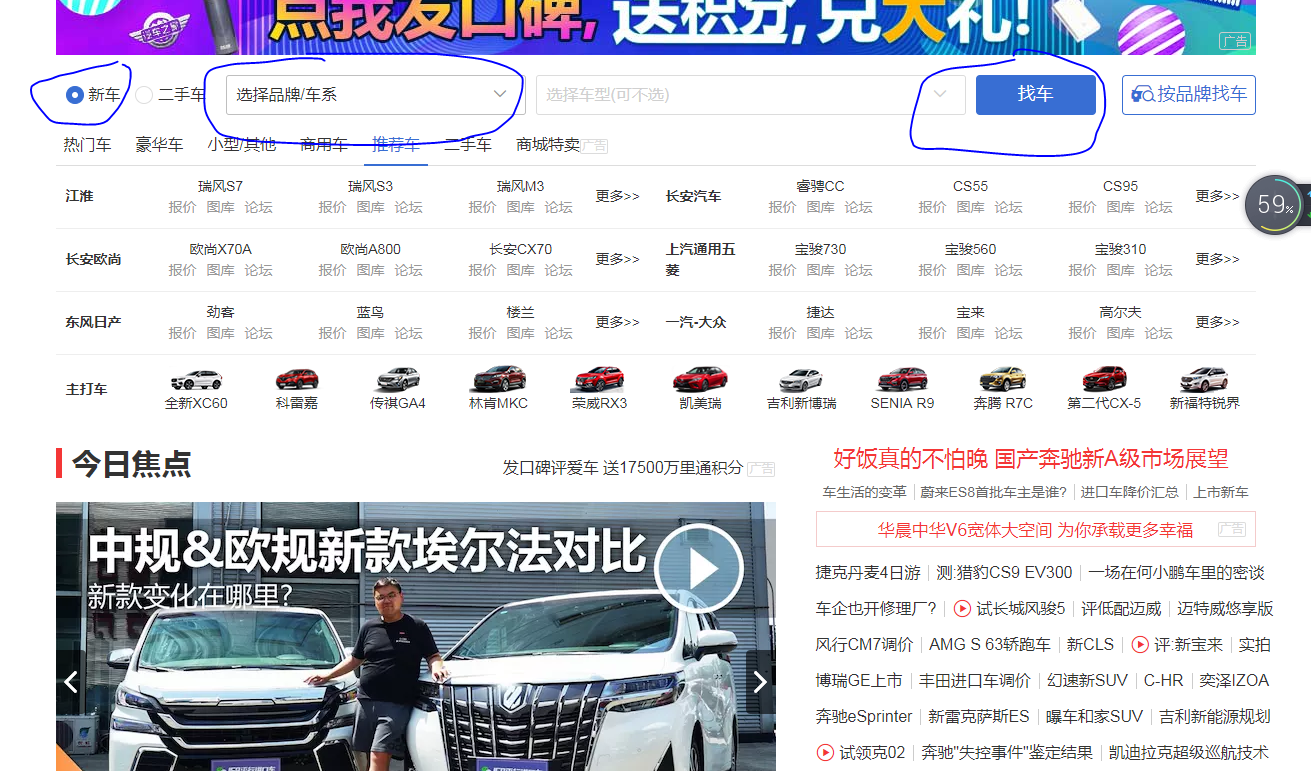
Task: Open the 睿骋CC model link
Action: 820,186
